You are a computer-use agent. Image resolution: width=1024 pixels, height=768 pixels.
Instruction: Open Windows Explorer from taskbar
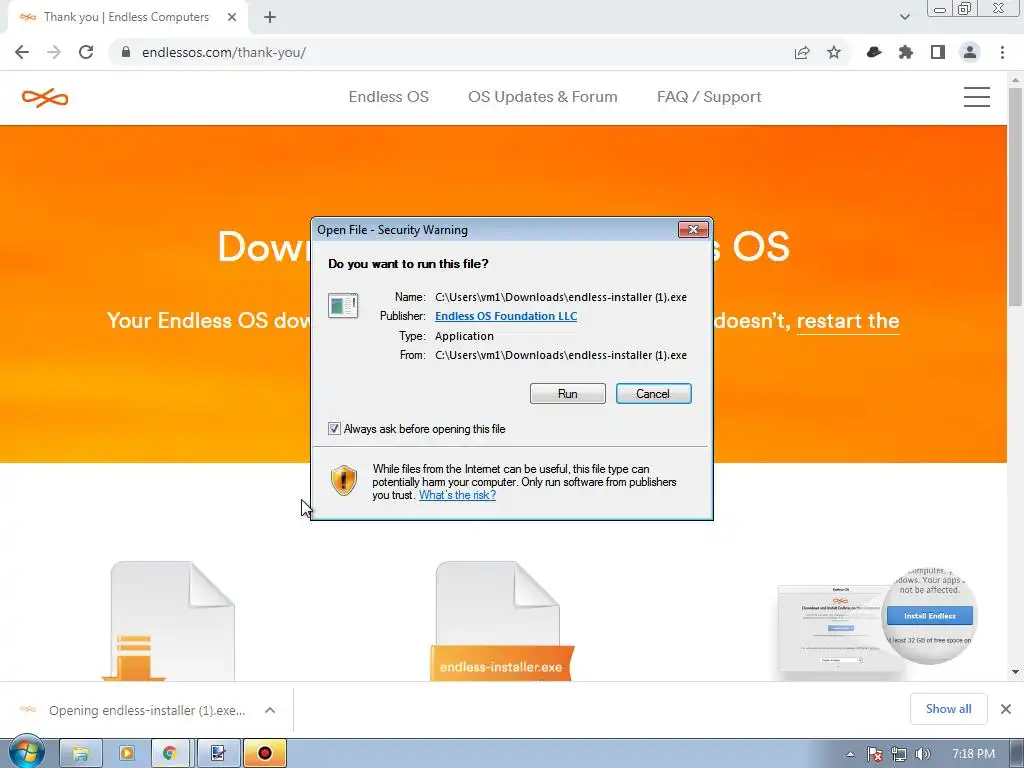80,754
